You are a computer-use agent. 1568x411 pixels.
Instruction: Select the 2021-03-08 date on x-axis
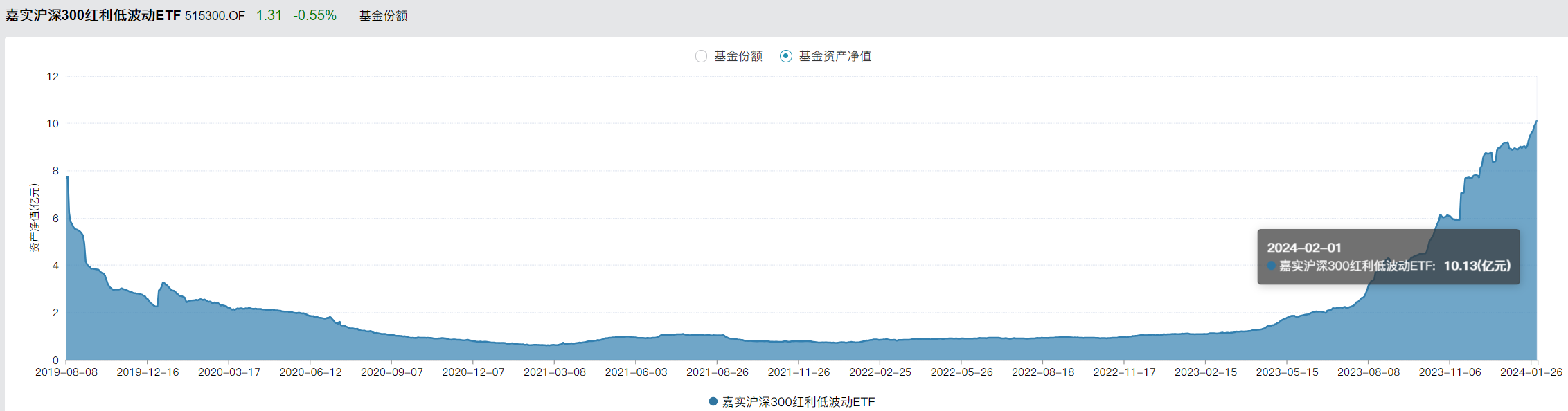(x=555, y=372)
